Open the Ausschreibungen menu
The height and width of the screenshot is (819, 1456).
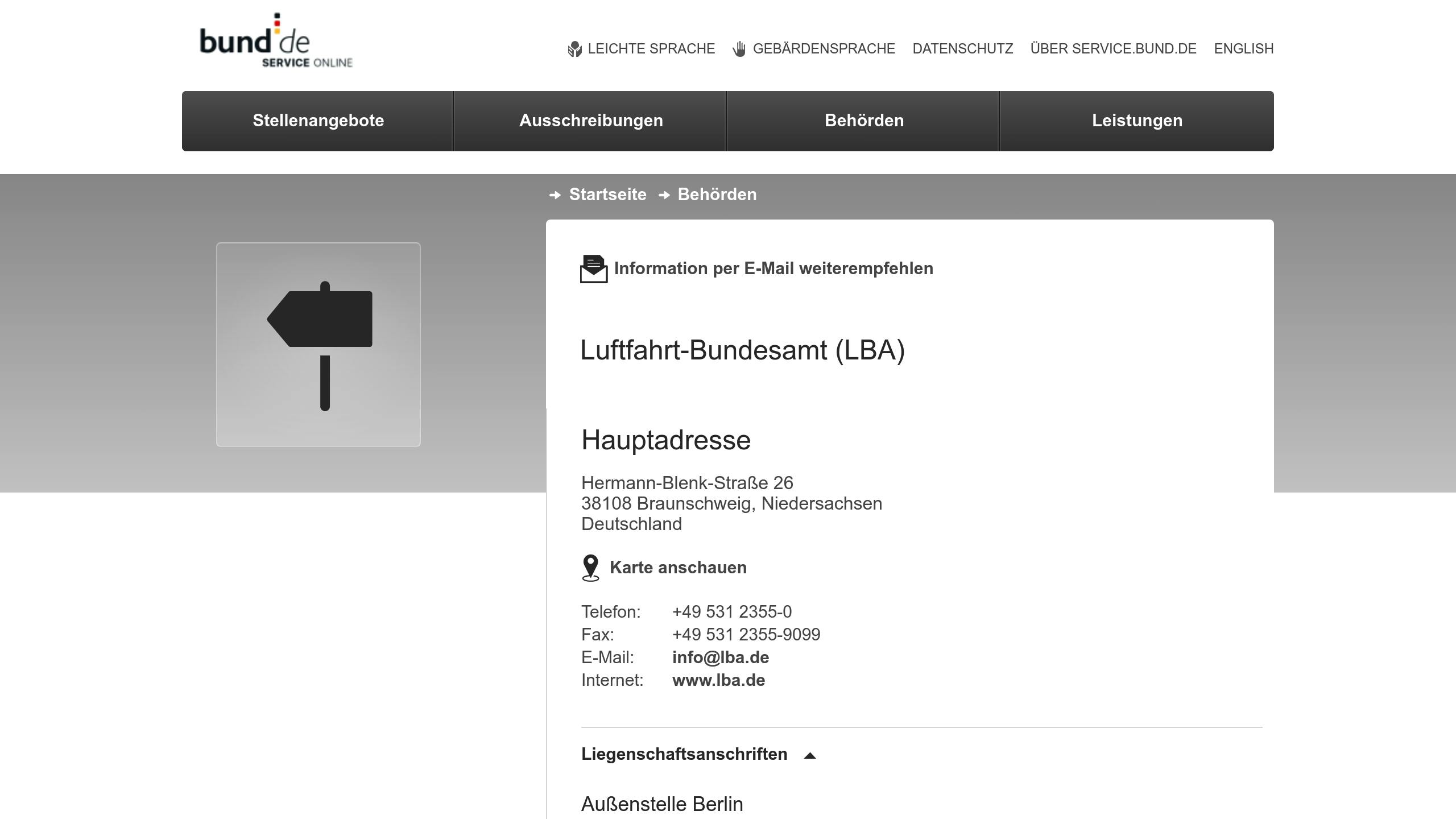[591, 121]
